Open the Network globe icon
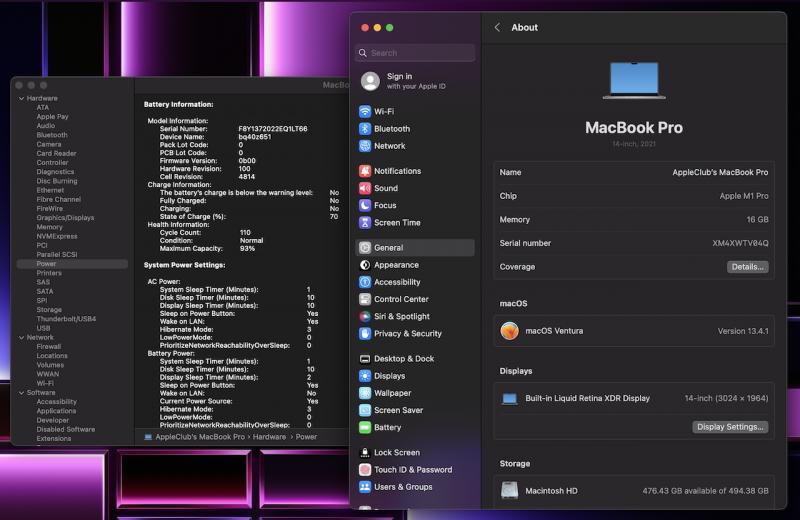 click(365, 145)
